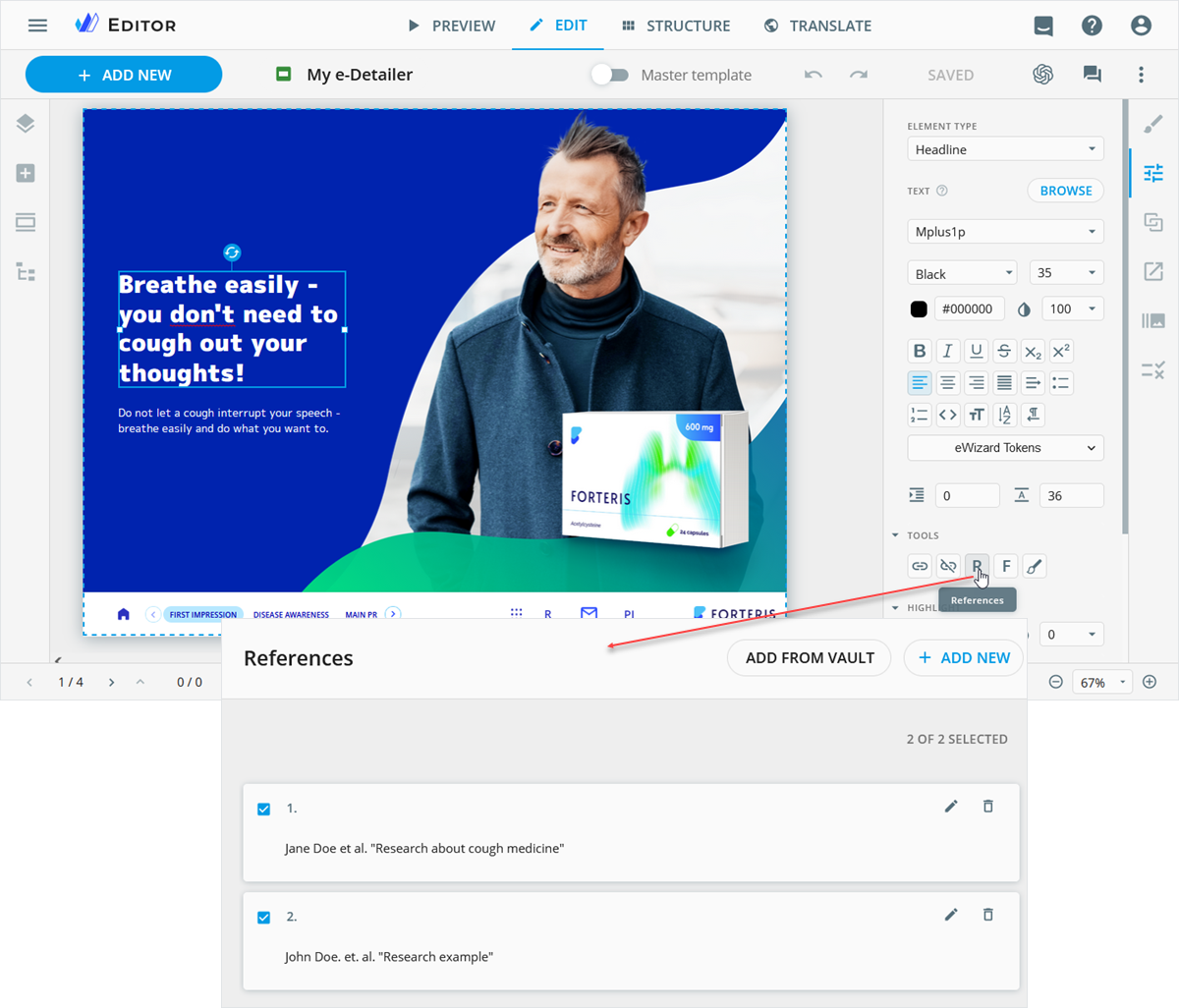Toggle the Master template switch
The image size is (1179, 1008).
pos(610,75)
